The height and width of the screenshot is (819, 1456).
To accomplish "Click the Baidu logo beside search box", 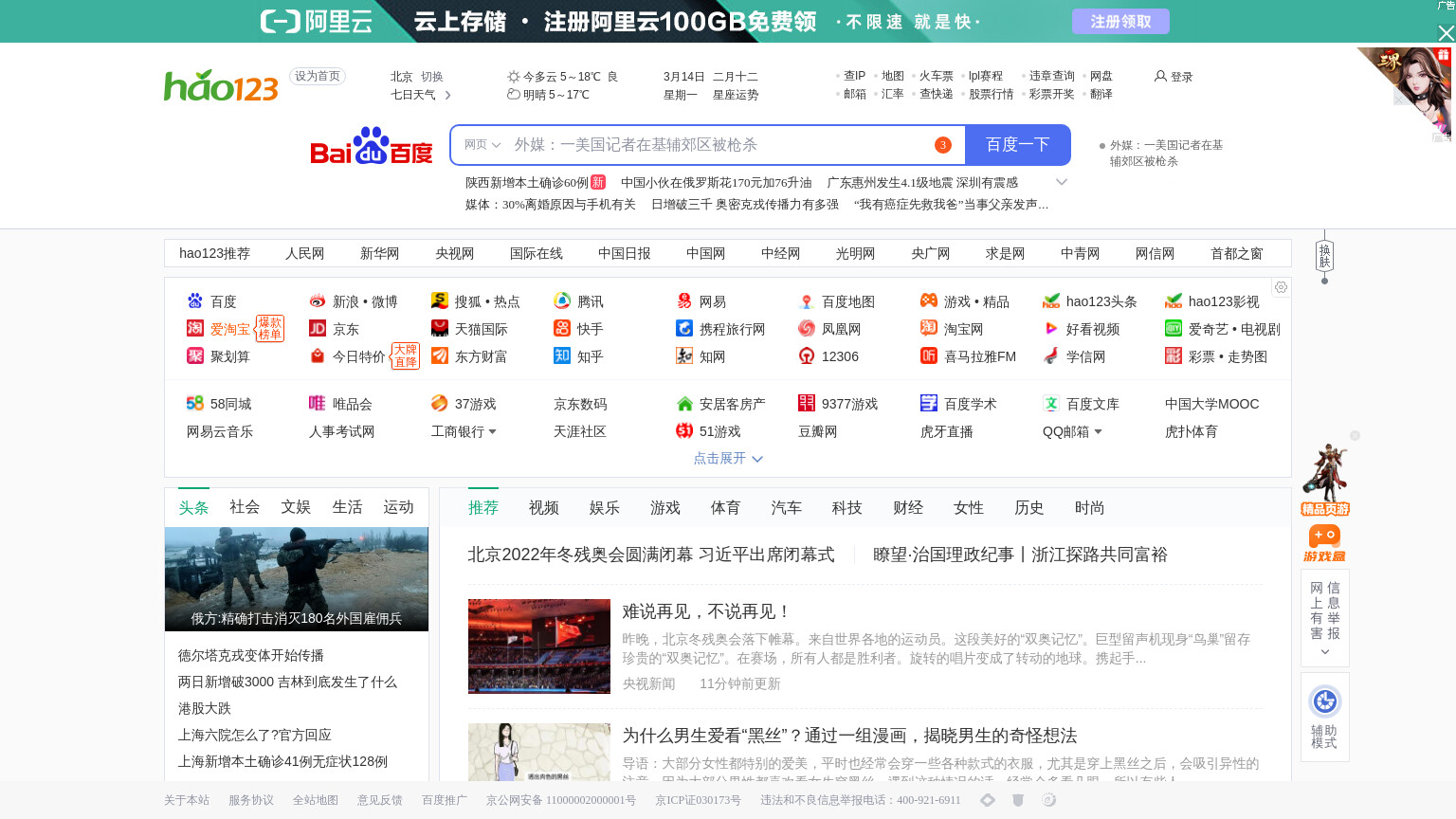I will [371, 145].
